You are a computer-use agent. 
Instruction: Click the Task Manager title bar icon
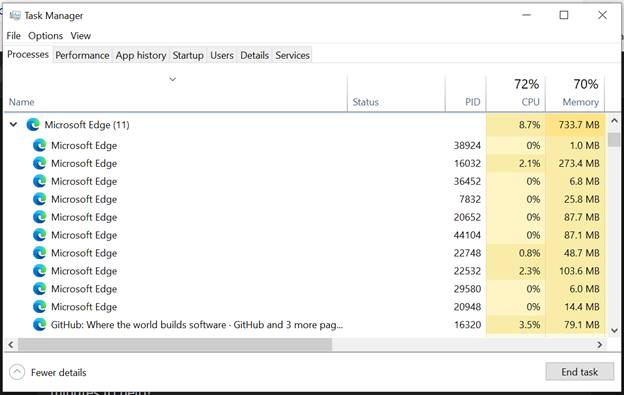coord(15,16)
